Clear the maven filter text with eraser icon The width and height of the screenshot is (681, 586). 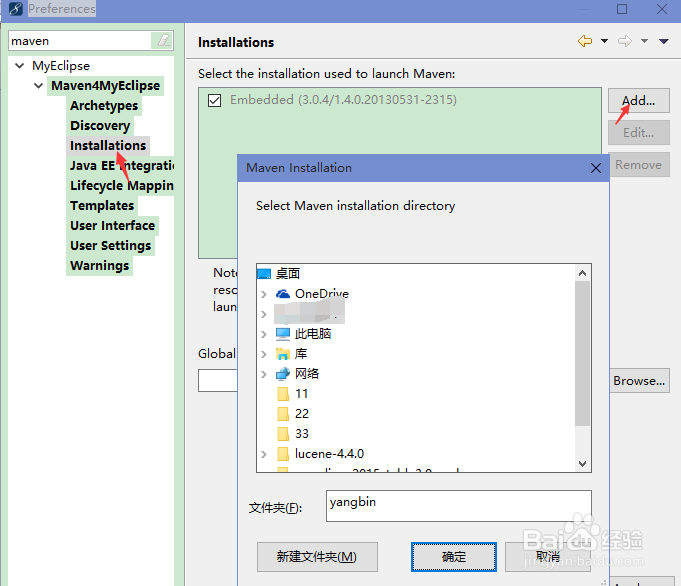pos(163,41)
